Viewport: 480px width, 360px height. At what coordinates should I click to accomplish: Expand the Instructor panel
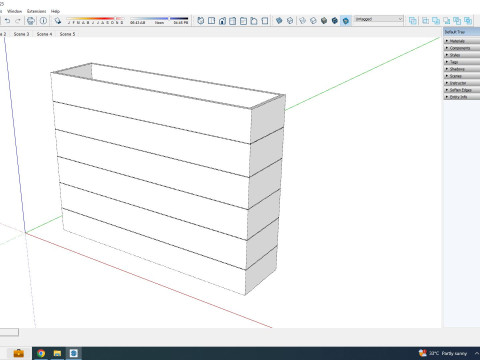pyautogui.click(x=462, y=83)
